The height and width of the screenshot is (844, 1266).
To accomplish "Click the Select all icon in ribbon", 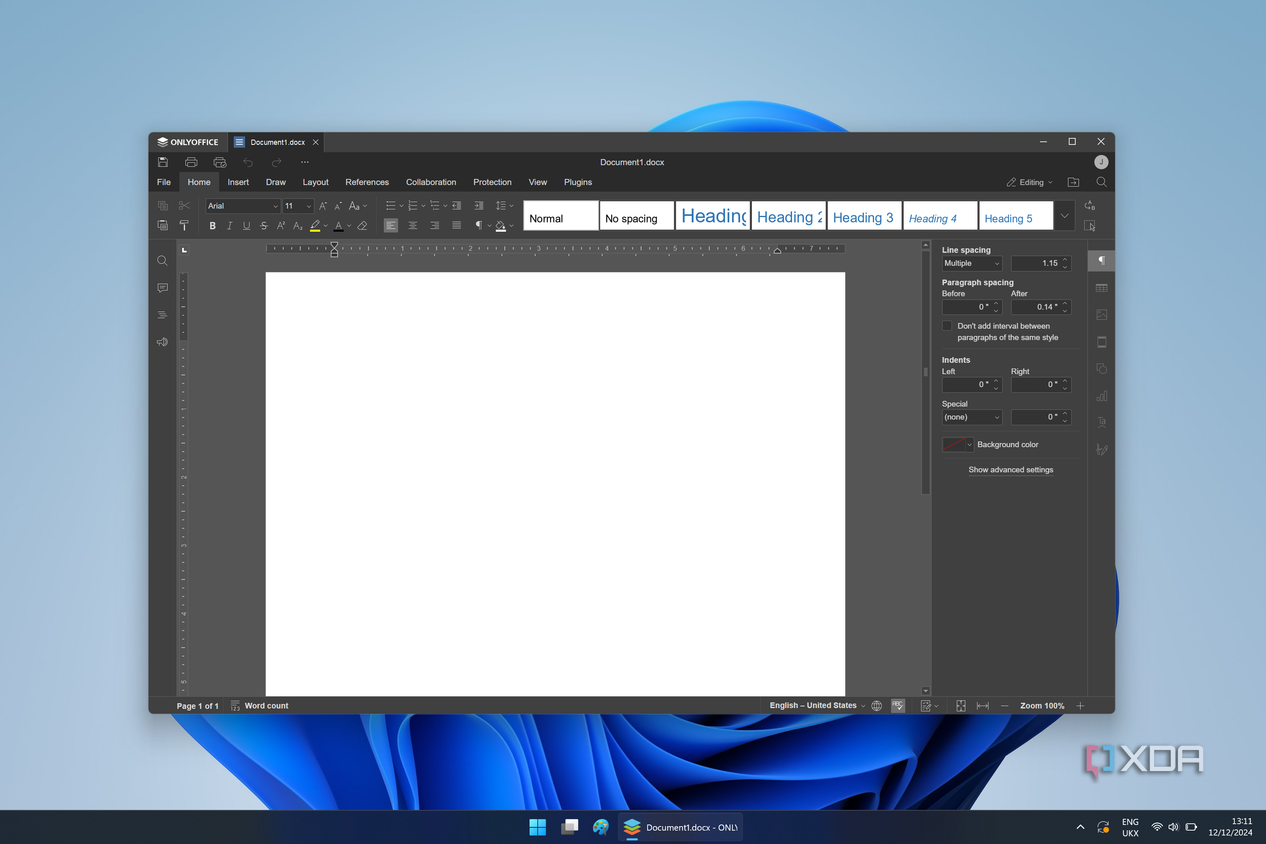I will click(1090, 226).
